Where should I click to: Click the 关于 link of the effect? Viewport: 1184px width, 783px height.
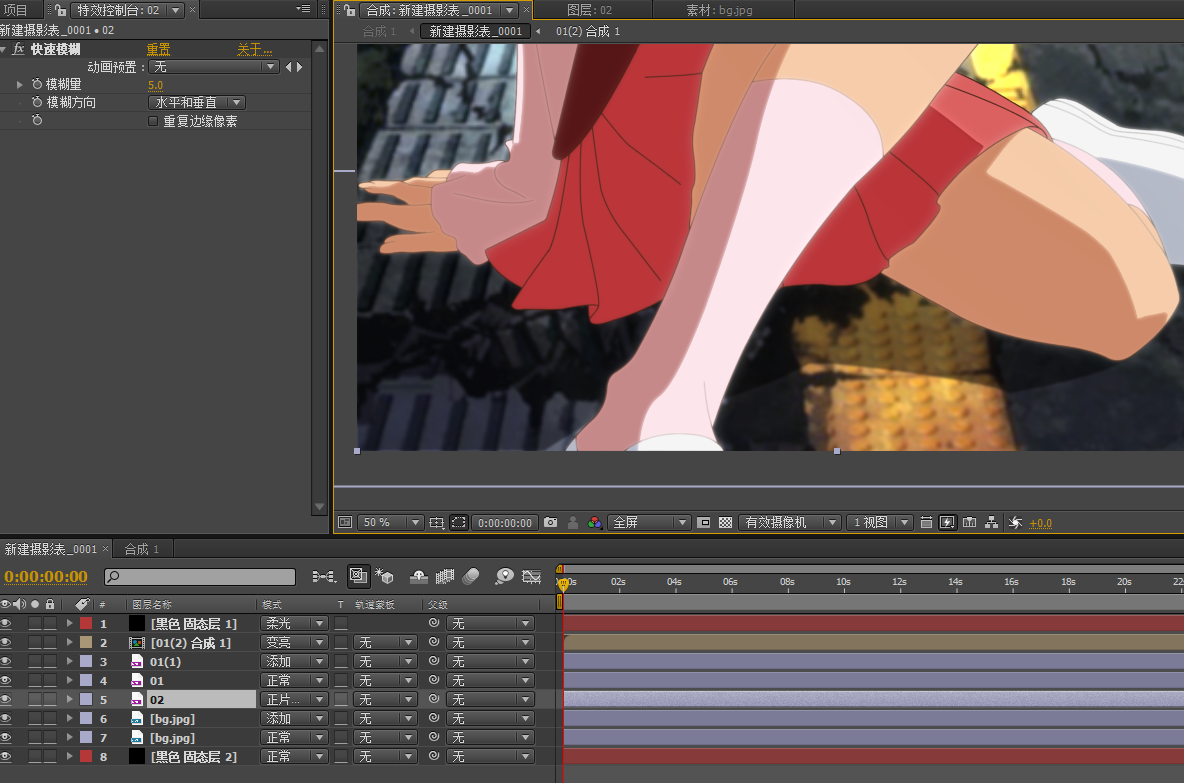tap(254, 49)
